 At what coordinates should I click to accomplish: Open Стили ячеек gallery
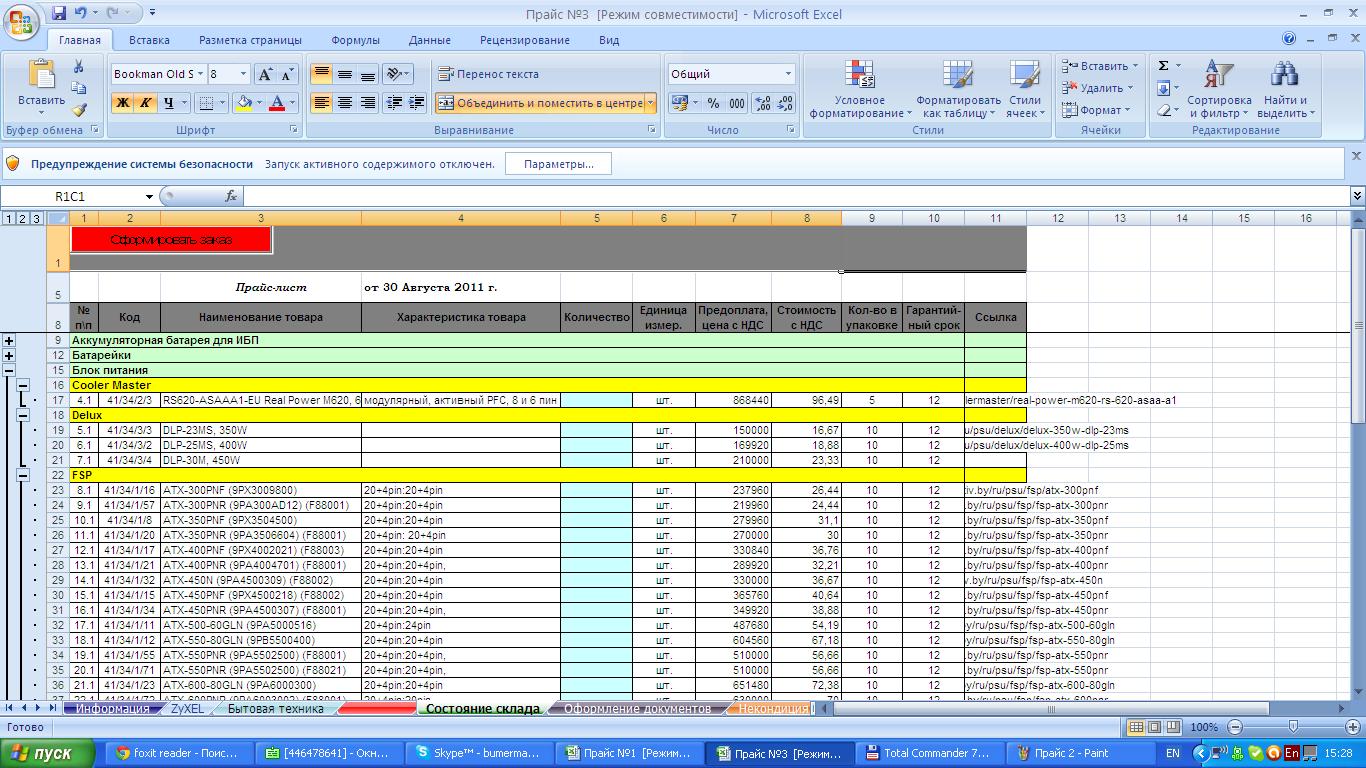tap(1024, 90)
